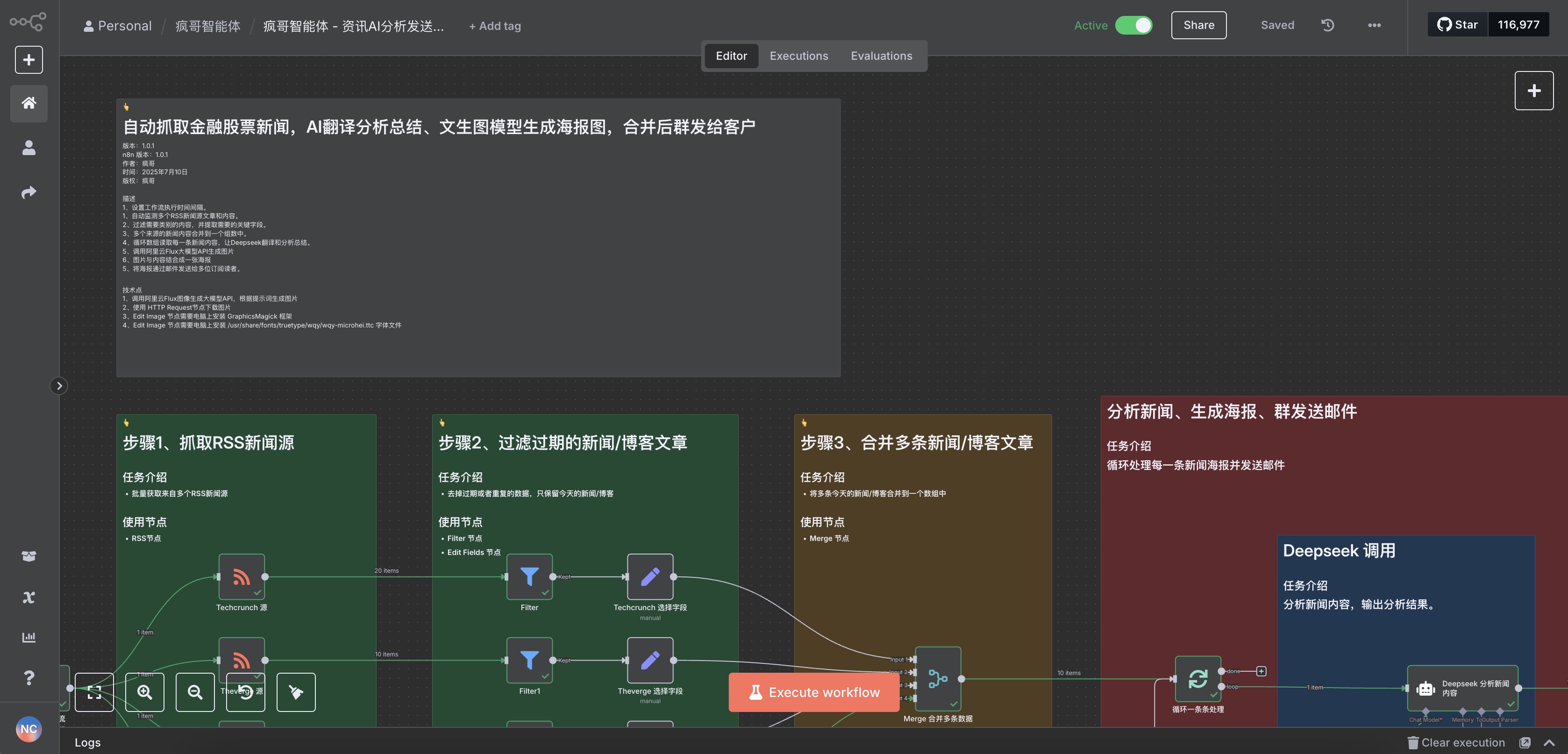Click the fit-to-view zoom icon

click(94, 692)
